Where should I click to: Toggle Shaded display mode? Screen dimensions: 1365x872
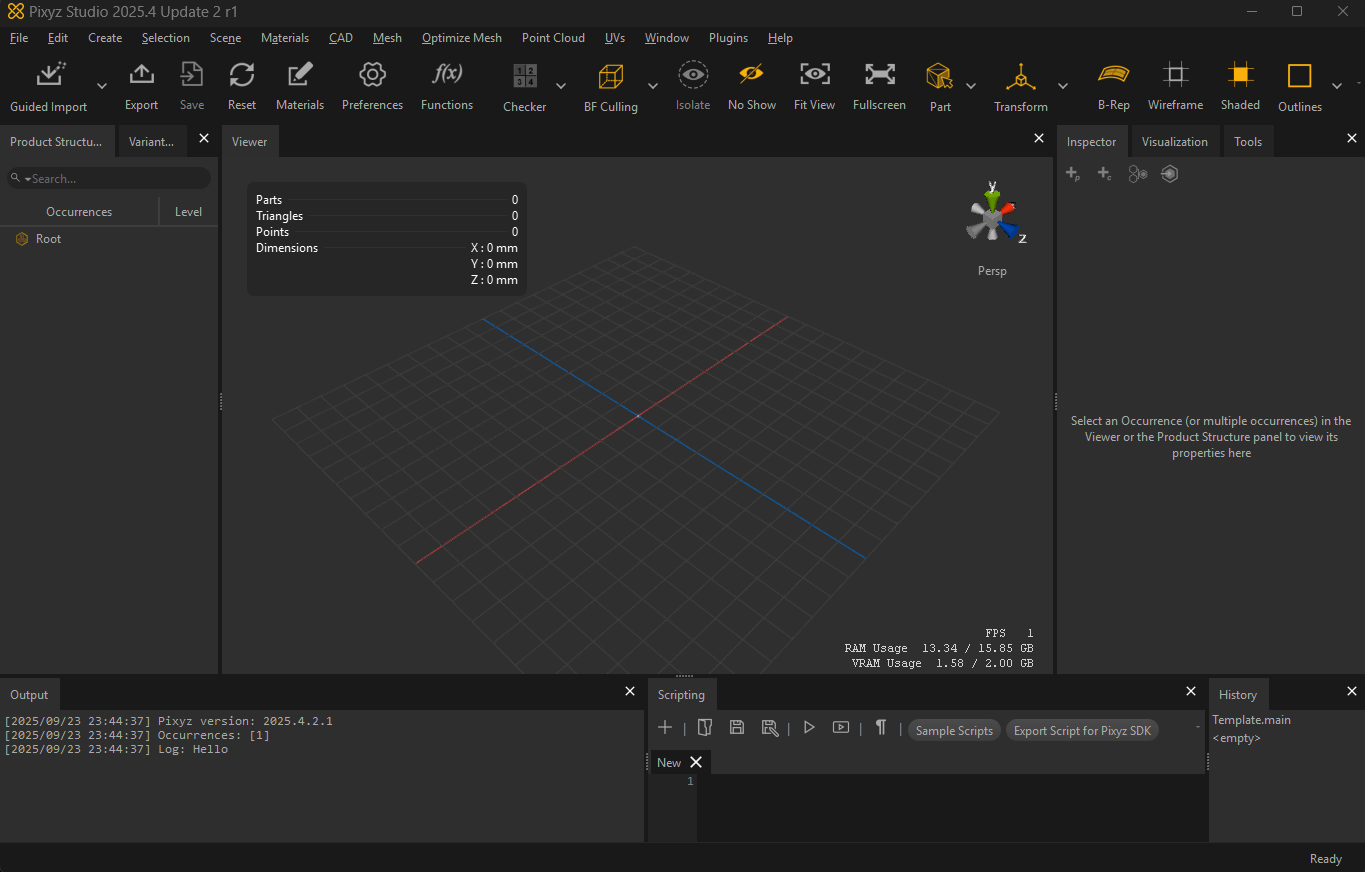coord(1240,76)
